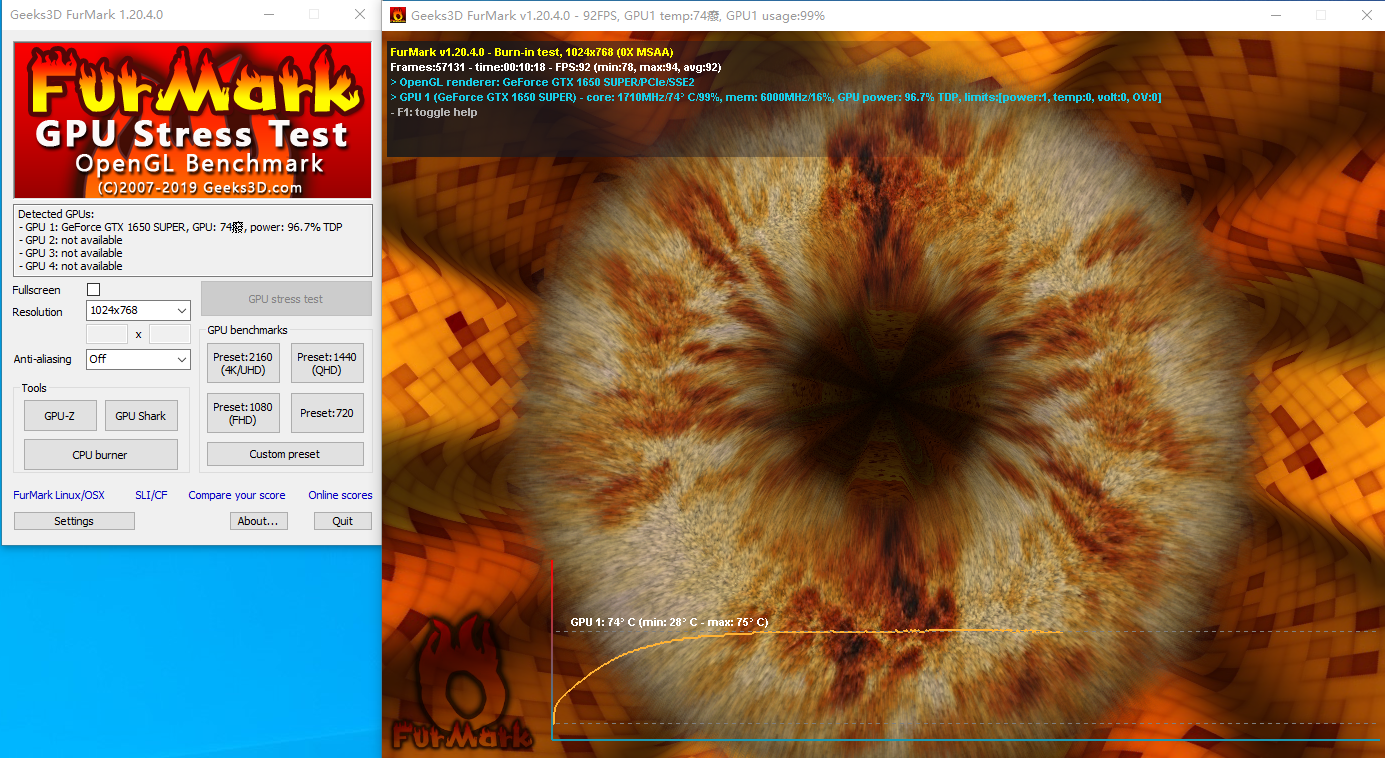This screenshot has height=758, width=1385.
Task: Minimize the FurMark render window
Action: tap(1275, 15)
